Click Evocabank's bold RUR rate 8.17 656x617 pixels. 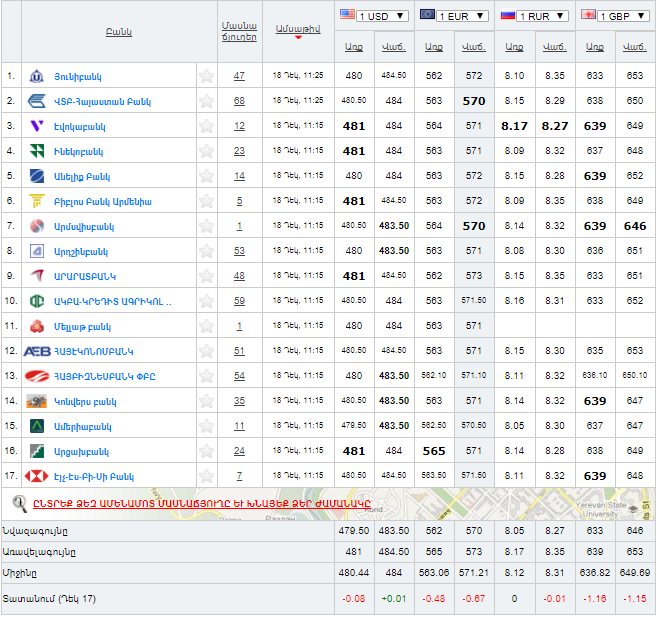514,126
